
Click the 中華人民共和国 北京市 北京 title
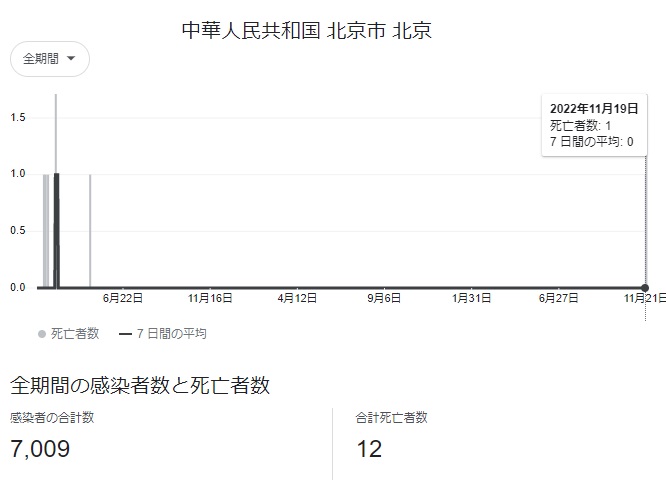click(x=306, y=30)
